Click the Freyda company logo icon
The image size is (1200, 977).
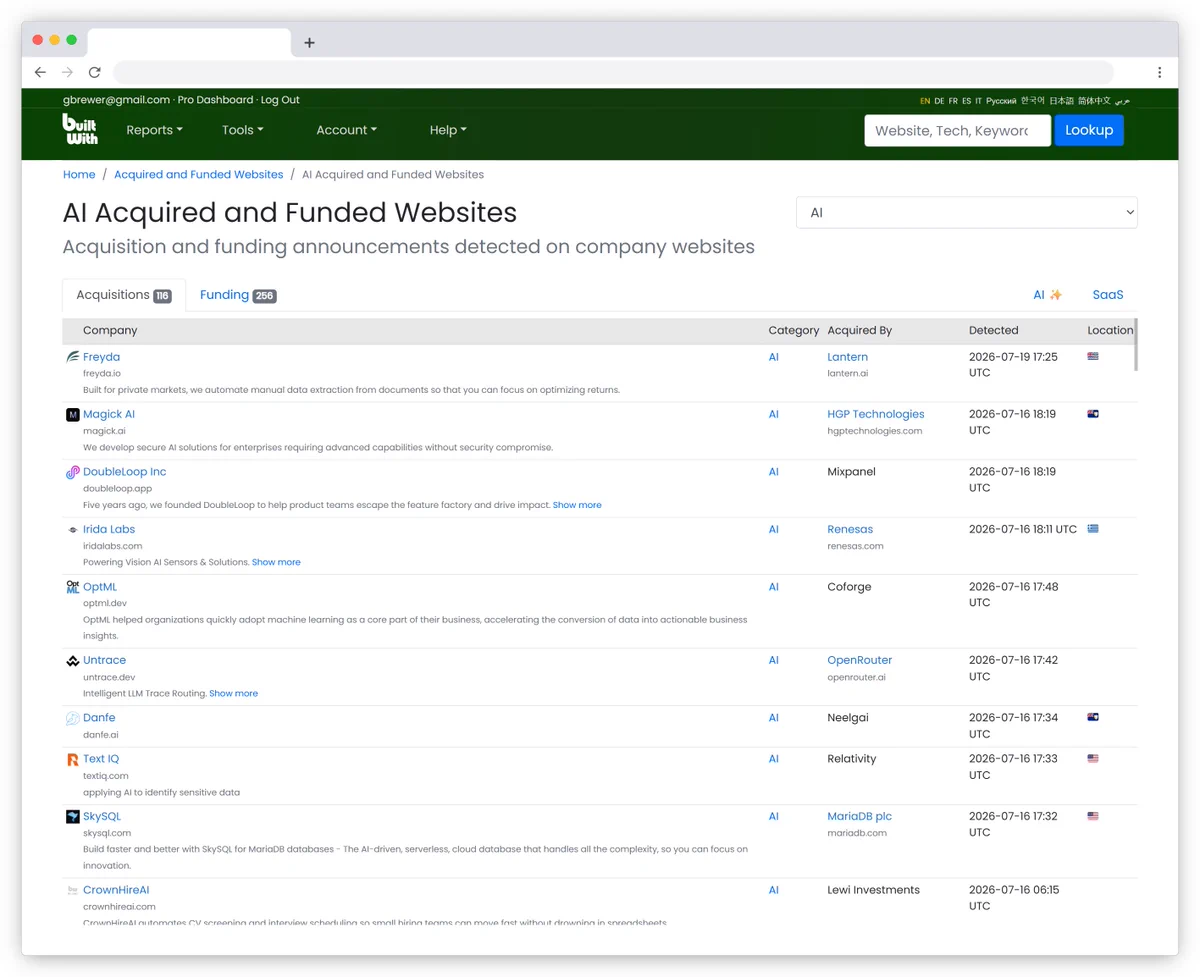pyautogui.click(x=72, y=357)
